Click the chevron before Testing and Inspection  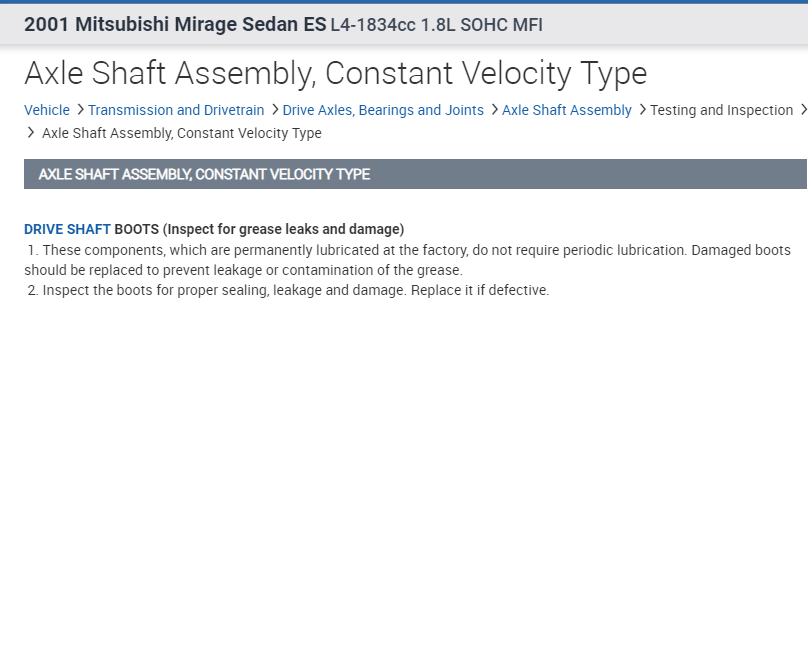(x=642, y=110)
